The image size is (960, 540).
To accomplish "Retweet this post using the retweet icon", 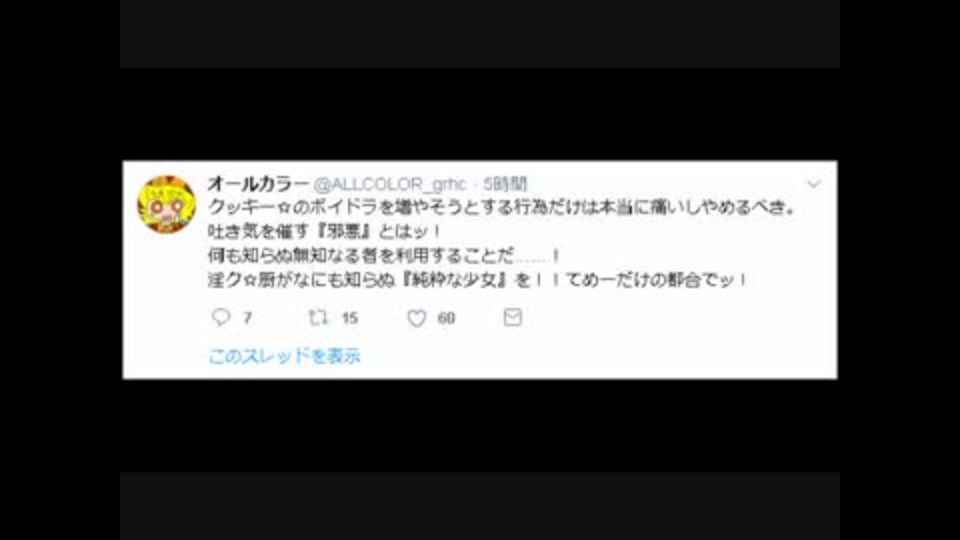I will (318, 317).
